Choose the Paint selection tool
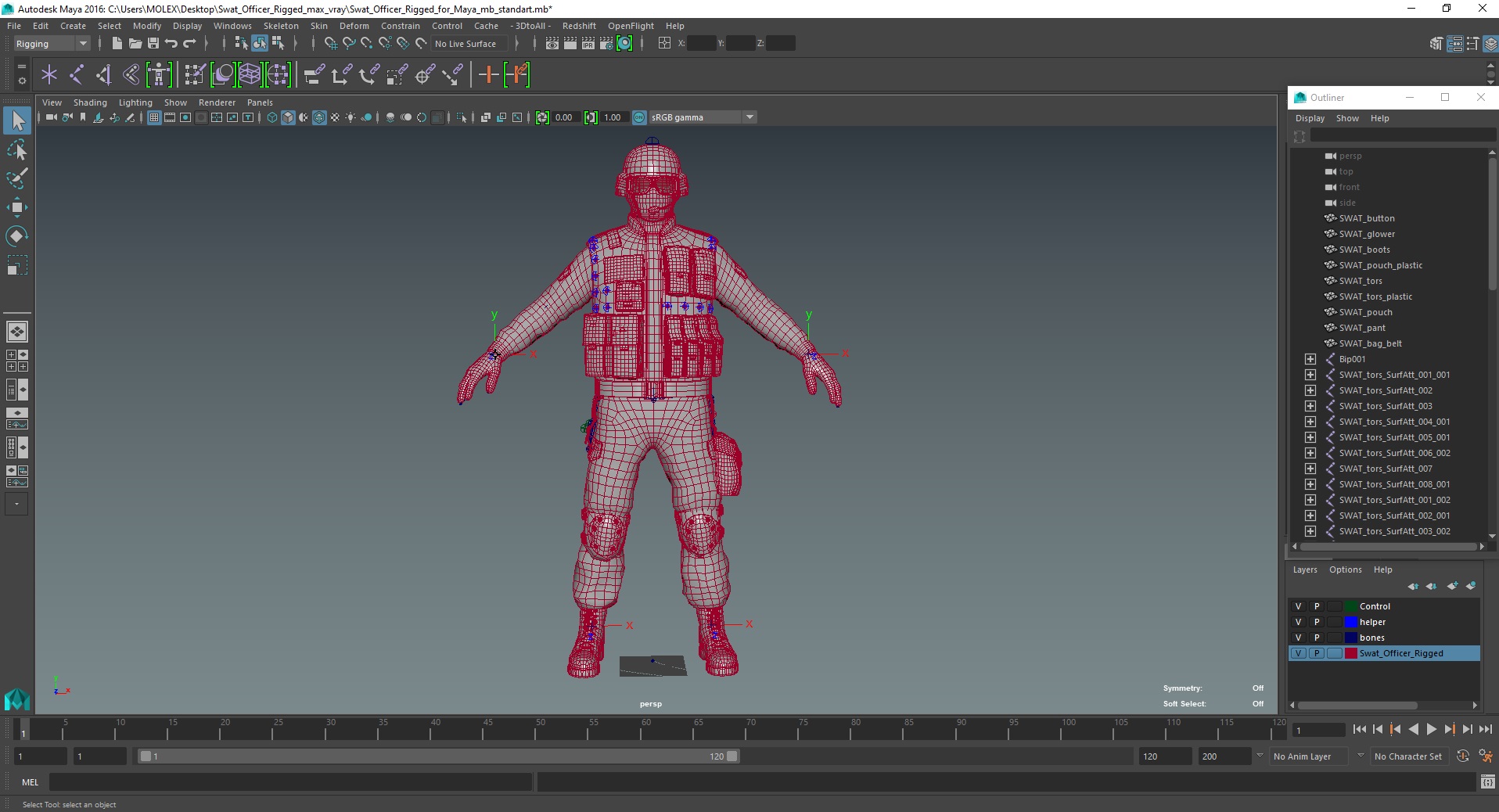This screenshot has height=812, width=1499. point(17,178)
